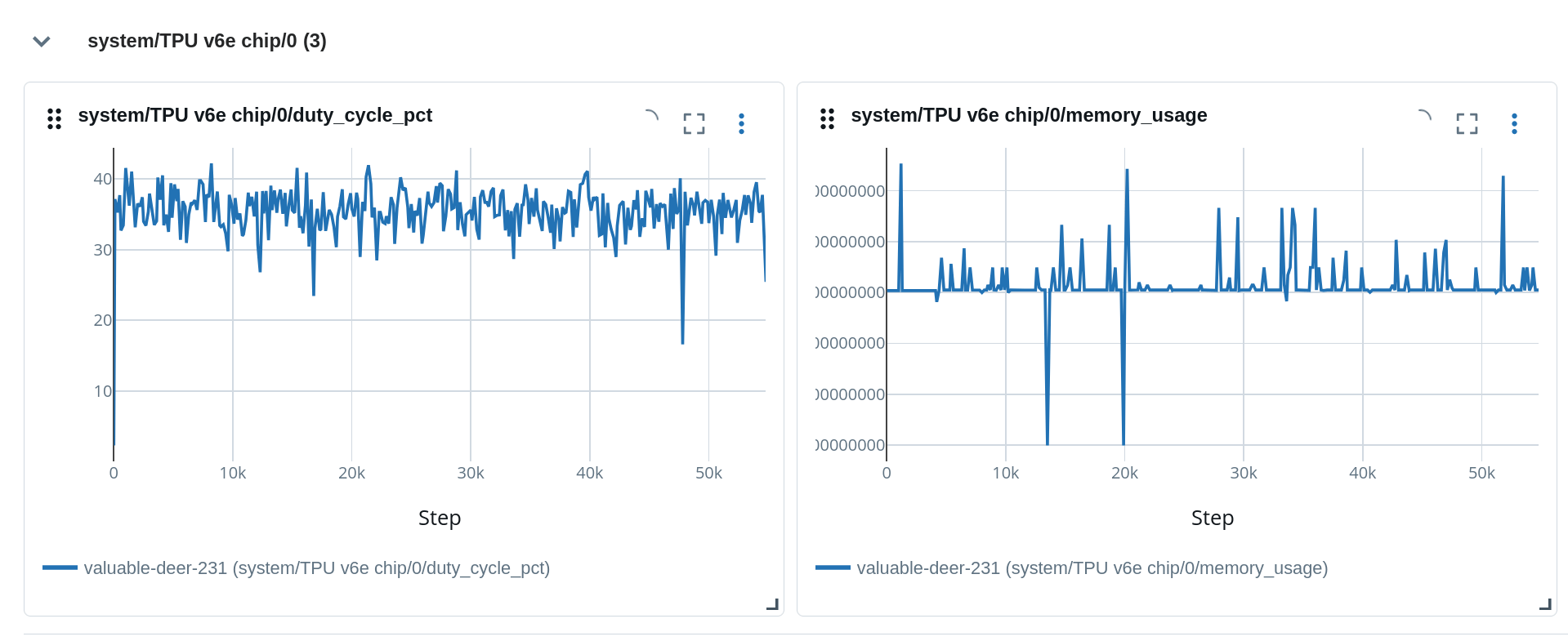Click the section title system/TPU v6e chip/0 (3)
The height and width of the screenshot is (641, 1568).
pyautogui.click(x=207, y=41)
